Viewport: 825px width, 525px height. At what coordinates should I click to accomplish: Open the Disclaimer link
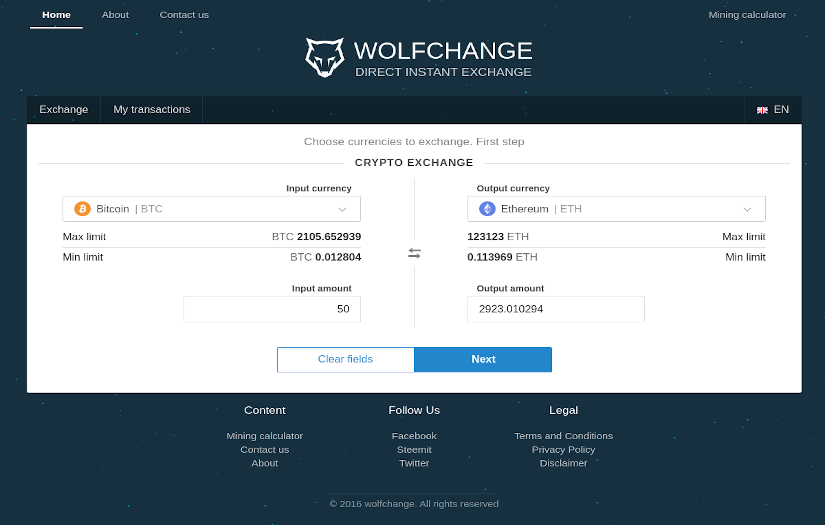point(564,463)
